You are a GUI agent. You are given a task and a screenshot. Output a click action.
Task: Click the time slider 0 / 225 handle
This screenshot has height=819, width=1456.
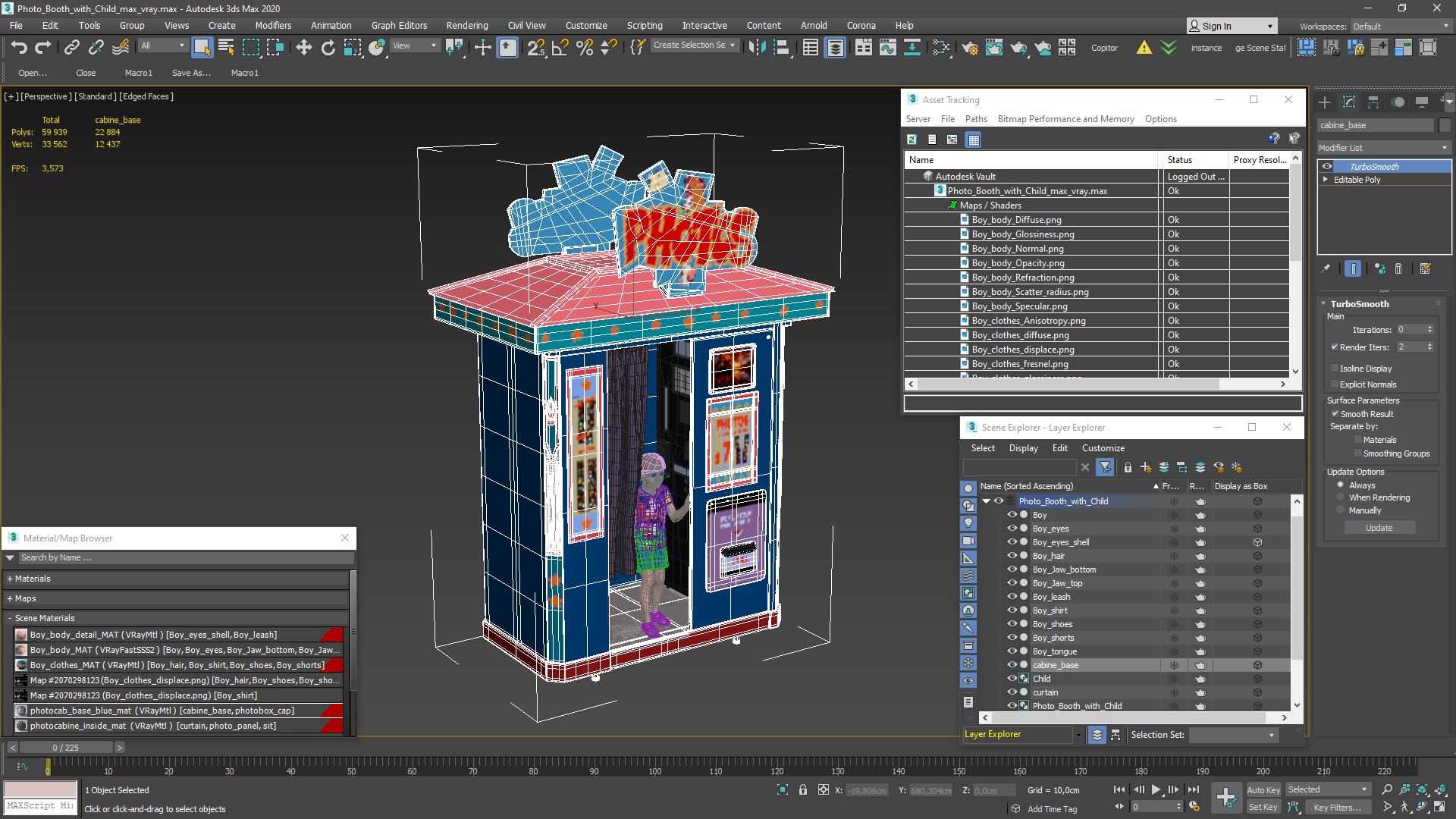coord(66,748)
